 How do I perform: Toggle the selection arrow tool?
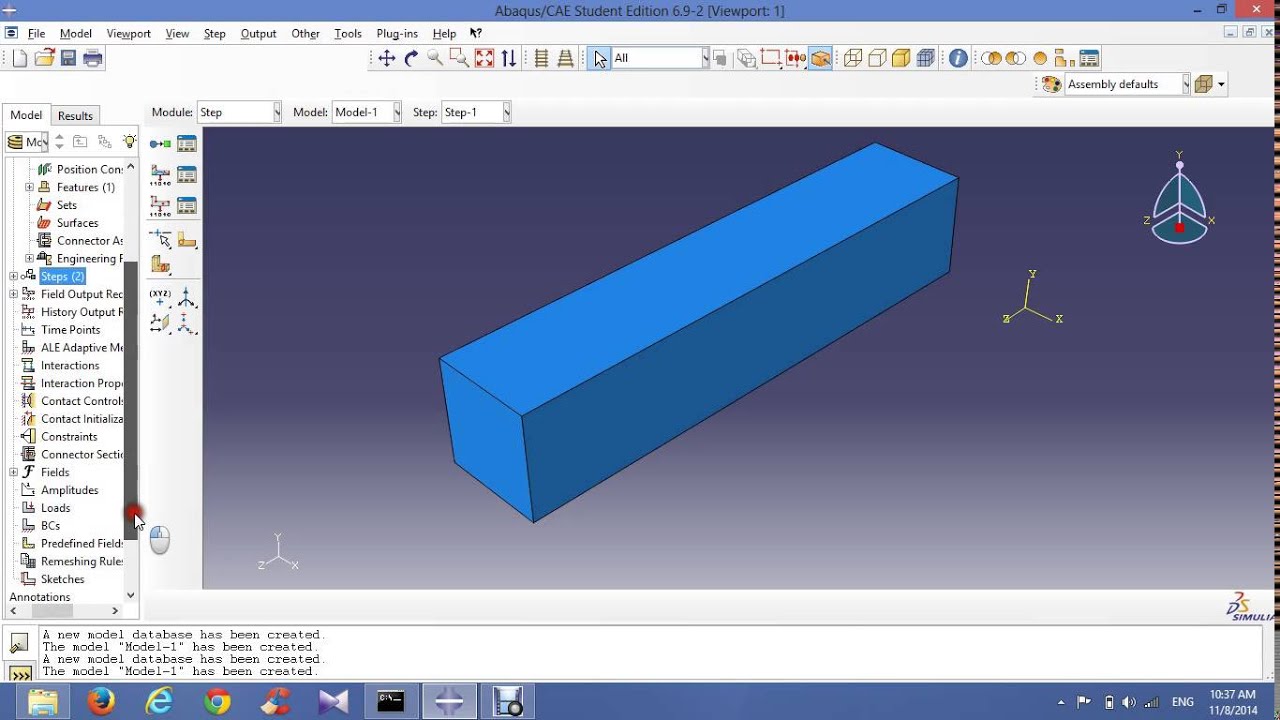(600, 58)
